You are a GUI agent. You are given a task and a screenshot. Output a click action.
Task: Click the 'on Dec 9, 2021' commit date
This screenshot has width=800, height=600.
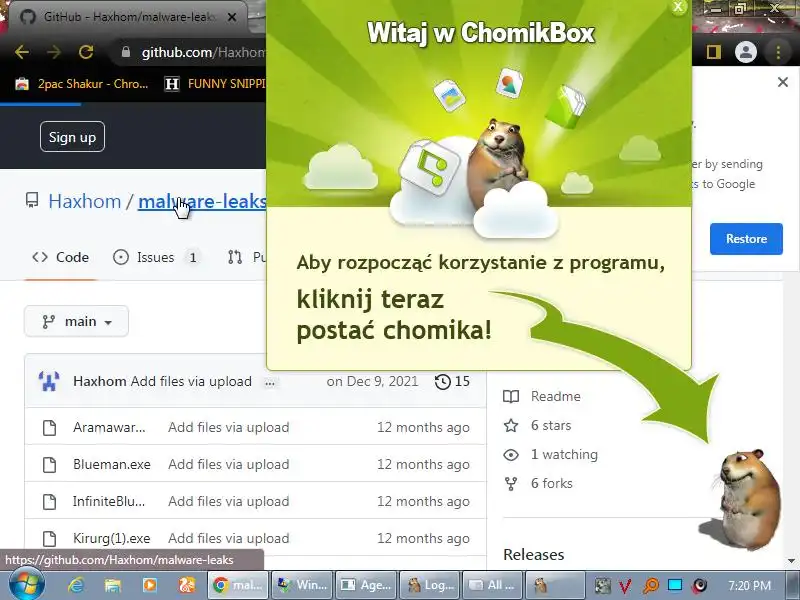click(x=372, y=381)
